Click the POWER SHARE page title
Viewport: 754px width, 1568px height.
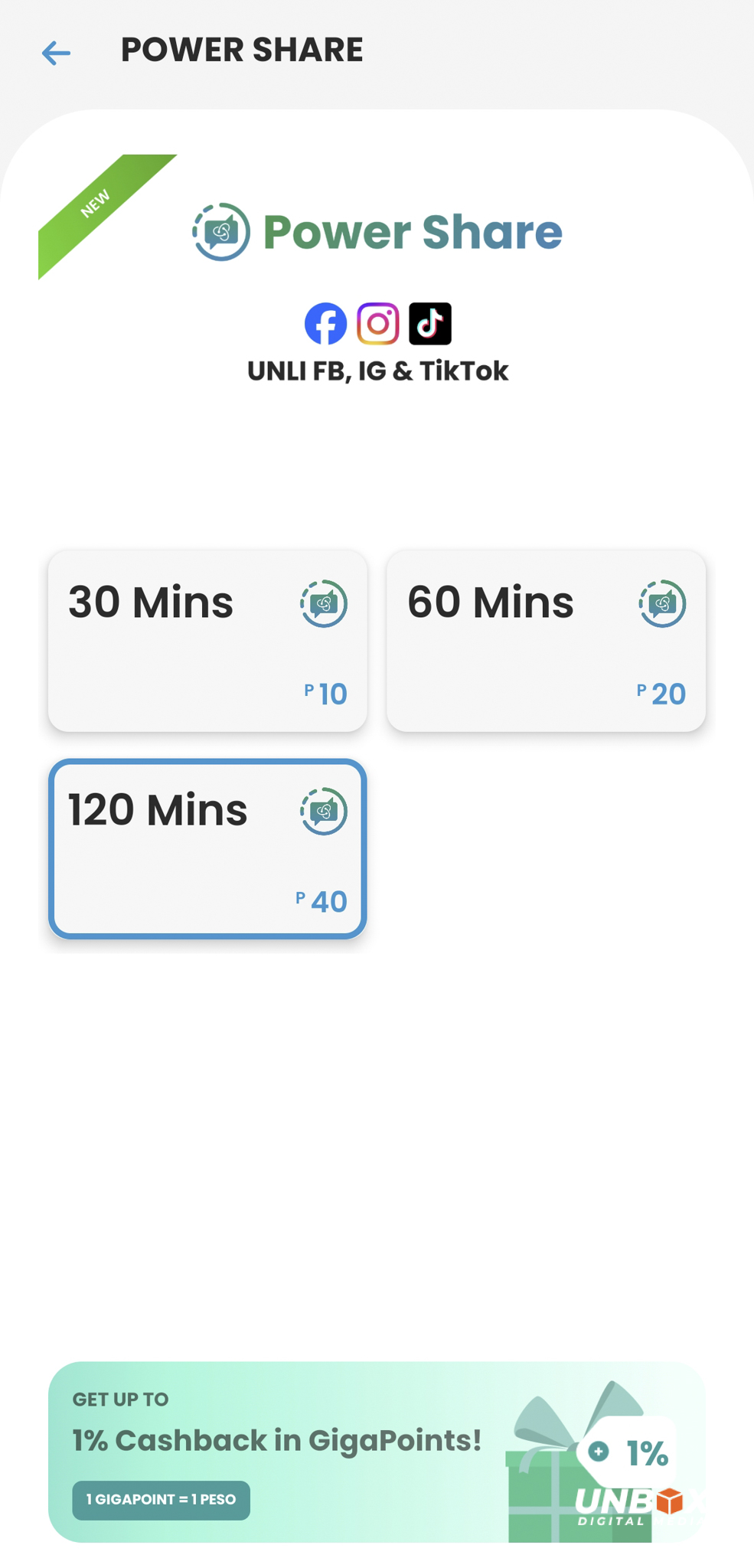(242, 50)
